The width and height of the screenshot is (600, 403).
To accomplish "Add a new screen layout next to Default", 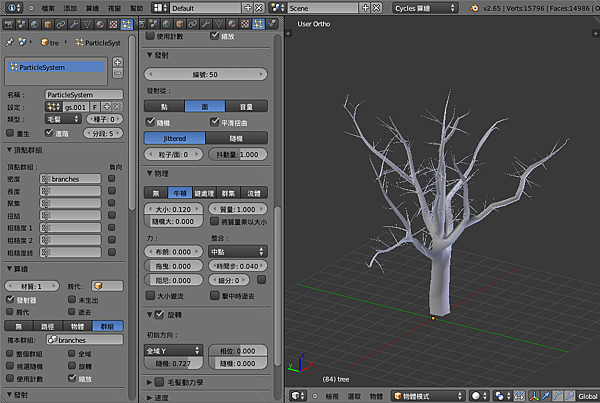I will [248, 8].
